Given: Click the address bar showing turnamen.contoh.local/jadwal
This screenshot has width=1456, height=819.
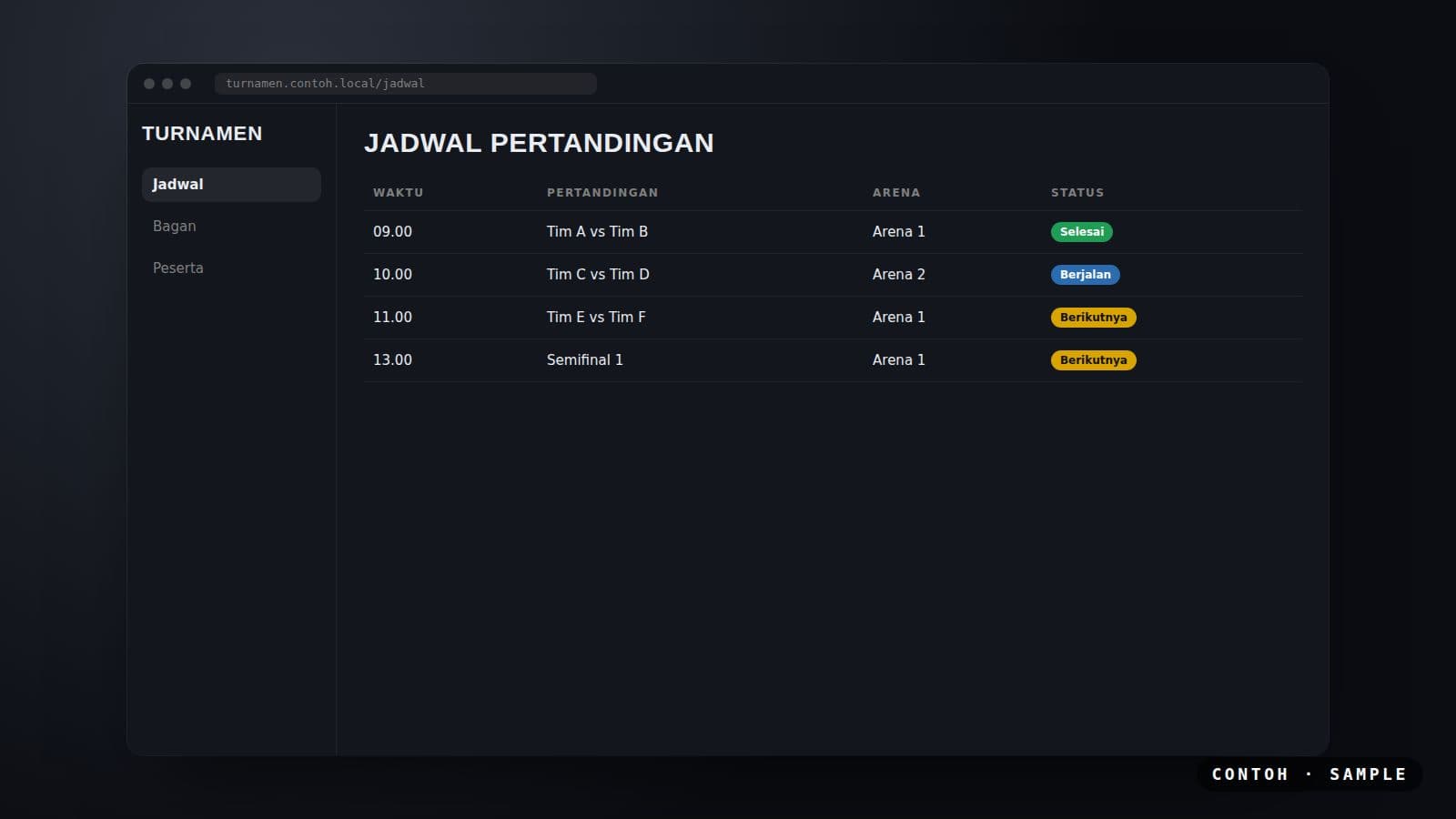Looking at the screenshot, I should coord(406,84).
